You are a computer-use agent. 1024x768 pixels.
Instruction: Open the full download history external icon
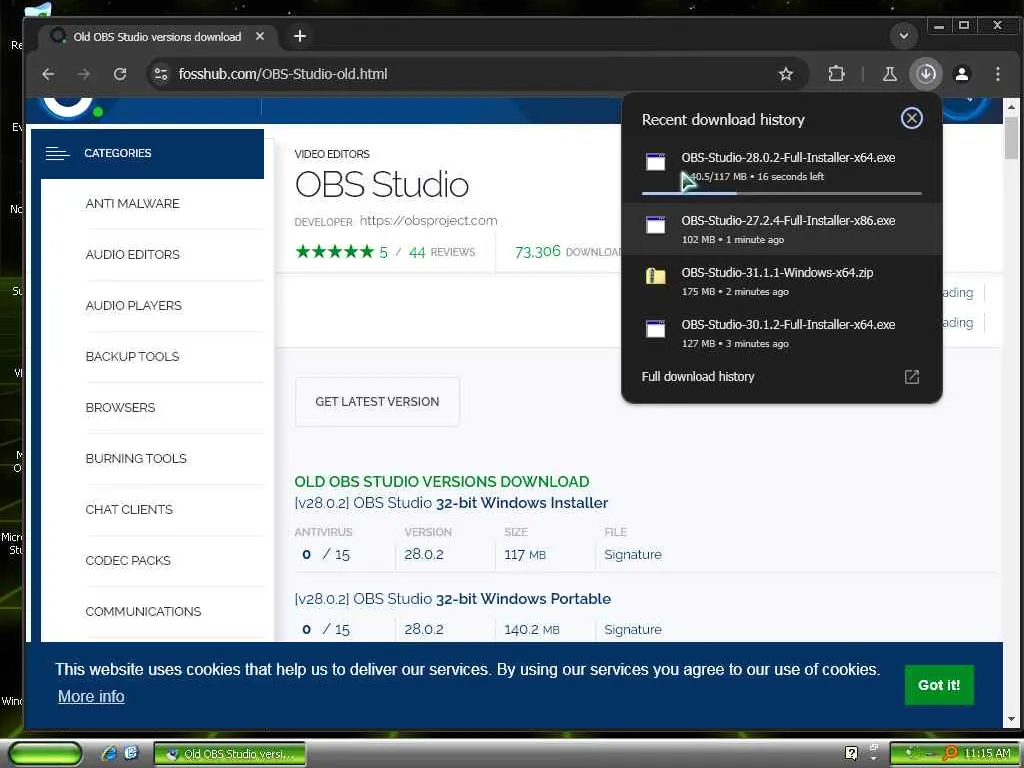point(912,377)
